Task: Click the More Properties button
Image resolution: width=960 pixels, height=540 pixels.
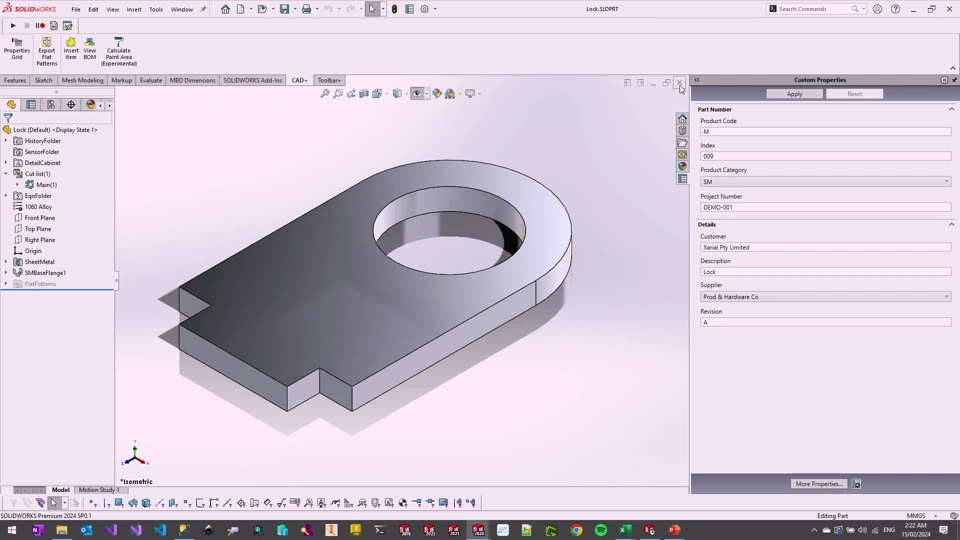Action: pyautogui.click(x=818, y=484)
